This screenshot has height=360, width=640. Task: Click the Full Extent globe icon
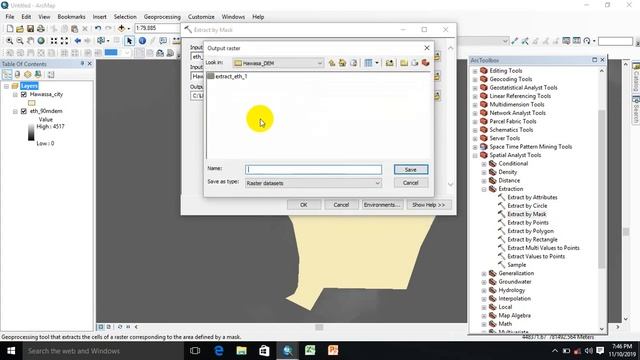[x=41, y=41]
